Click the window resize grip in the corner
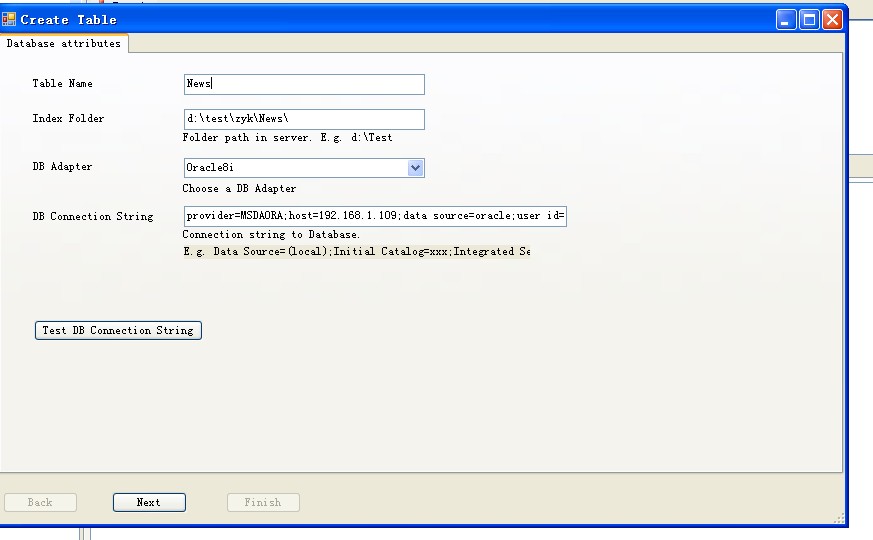 pyautogui.click(x=838, y=518)
